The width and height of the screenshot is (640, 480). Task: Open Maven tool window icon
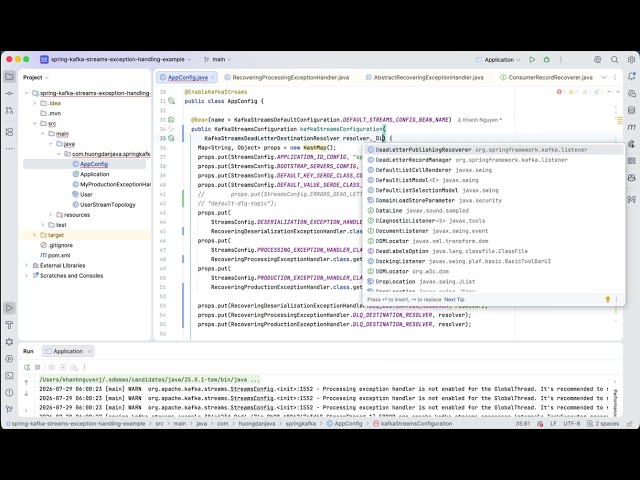[631, 127]
